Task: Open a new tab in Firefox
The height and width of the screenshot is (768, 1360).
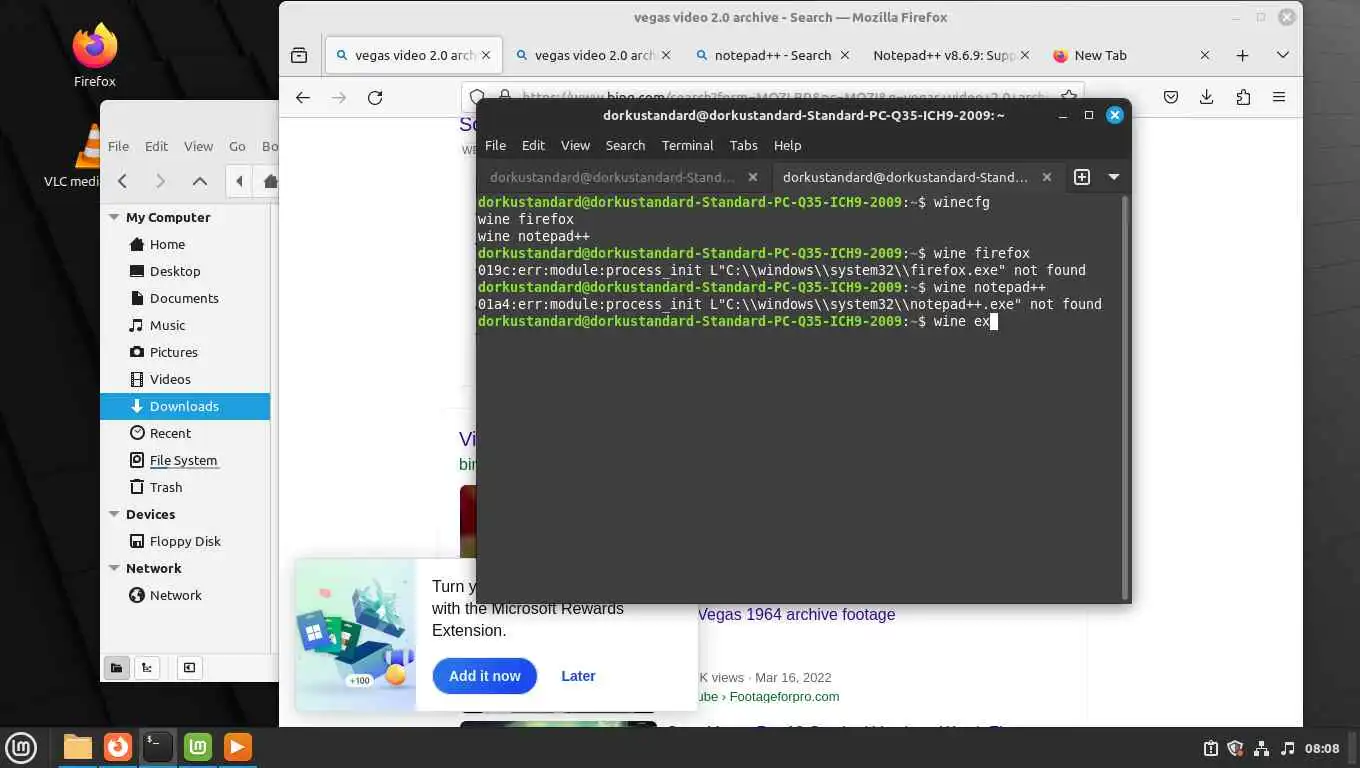Action: (1242, 55)
